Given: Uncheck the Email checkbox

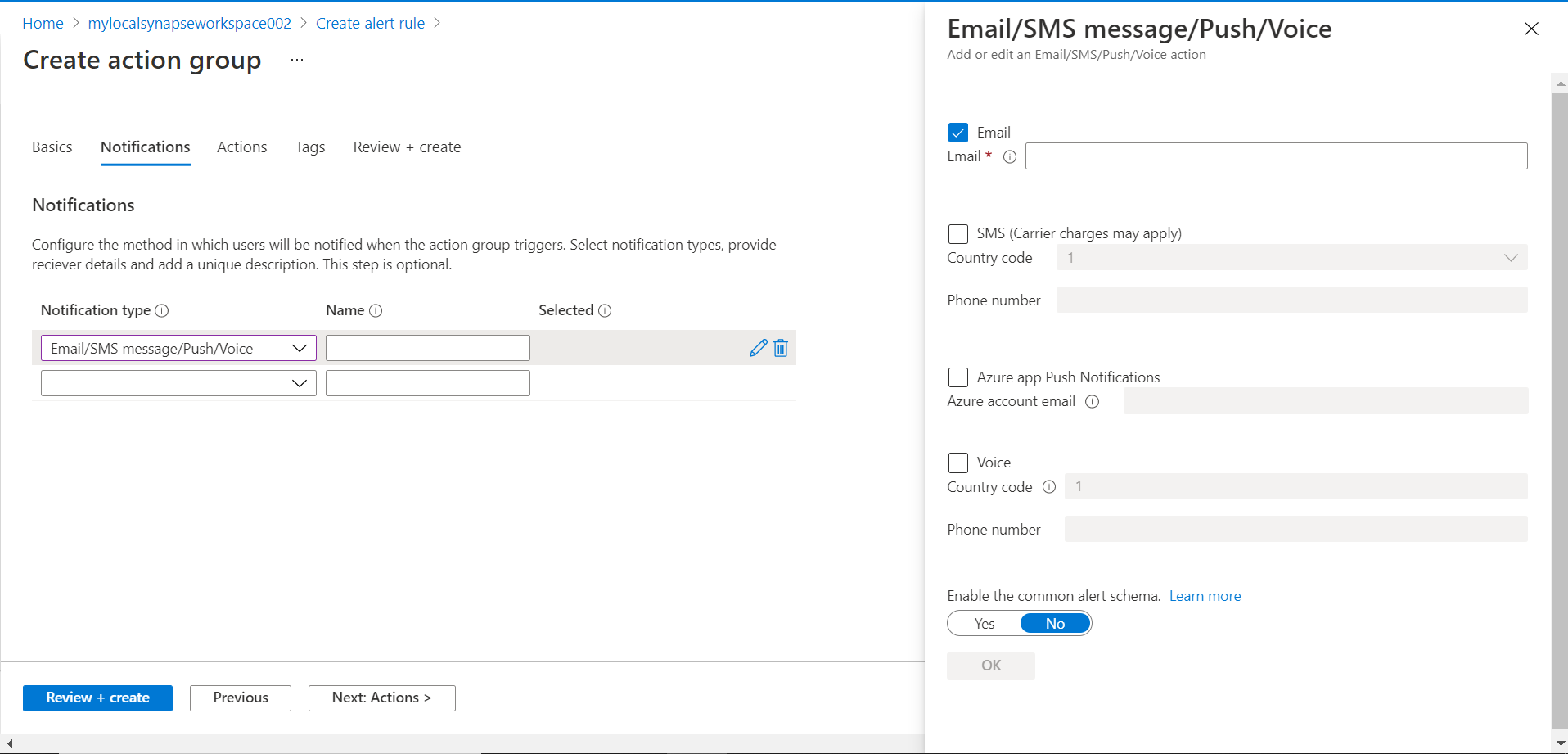Looking at the screenshot, I should tap(957, 133).
